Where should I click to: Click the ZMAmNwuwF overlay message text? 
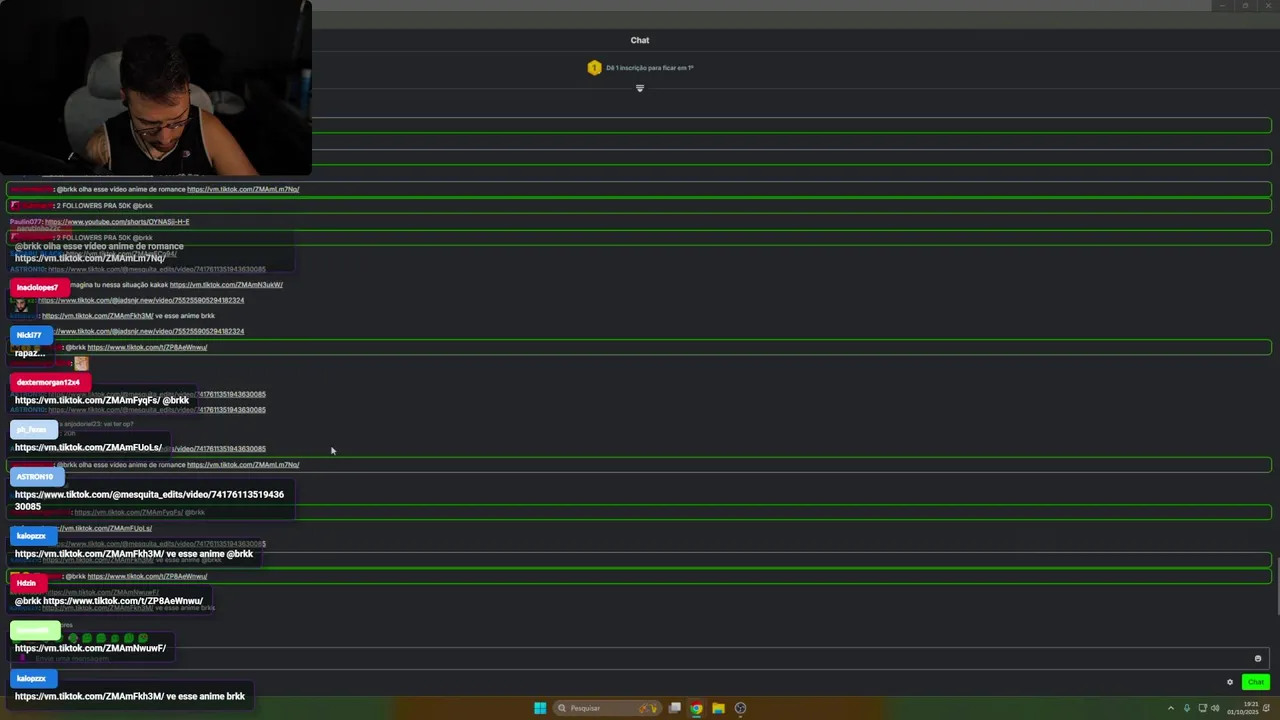(90, 648)
